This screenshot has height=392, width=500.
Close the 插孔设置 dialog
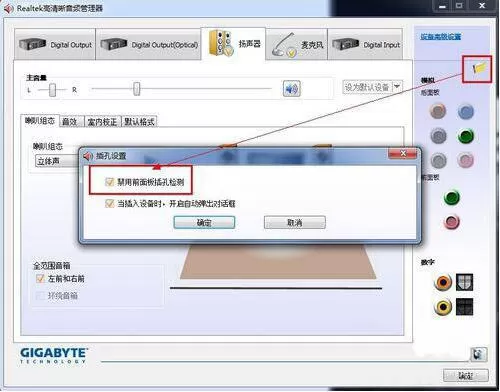403,154
